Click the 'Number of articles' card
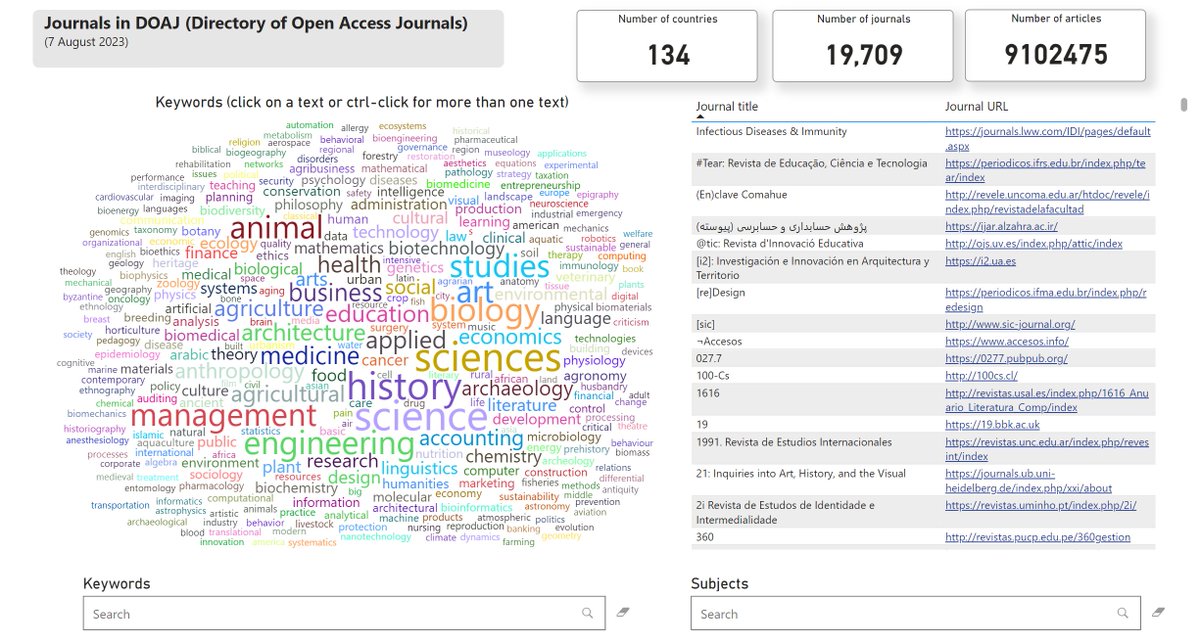The height and width of the screenshot is (644, 1200). (x=1055, y=45)
